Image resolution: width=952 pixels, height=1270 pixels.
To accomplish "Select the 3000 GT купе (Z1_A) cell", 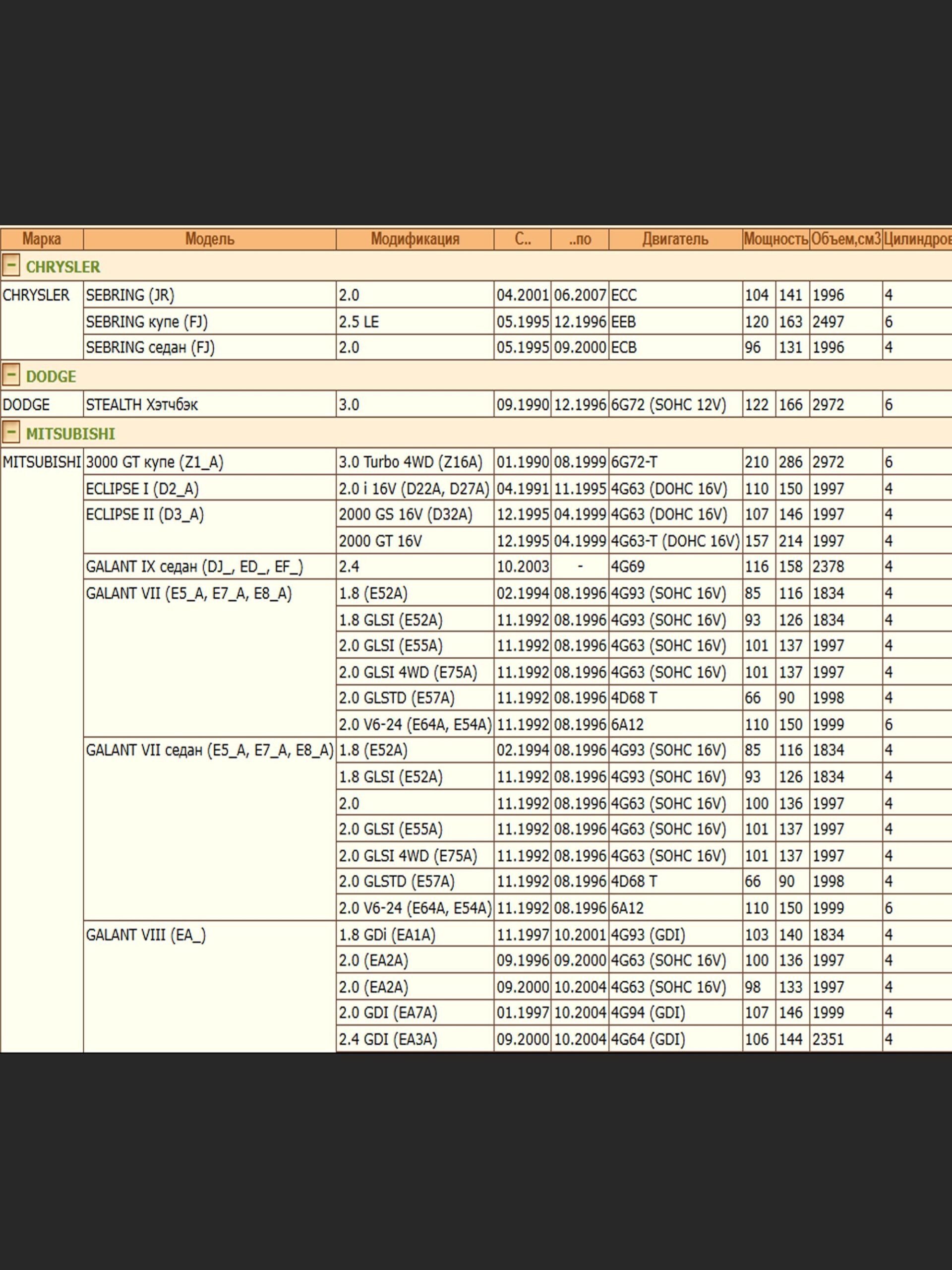I will (154, 462).
